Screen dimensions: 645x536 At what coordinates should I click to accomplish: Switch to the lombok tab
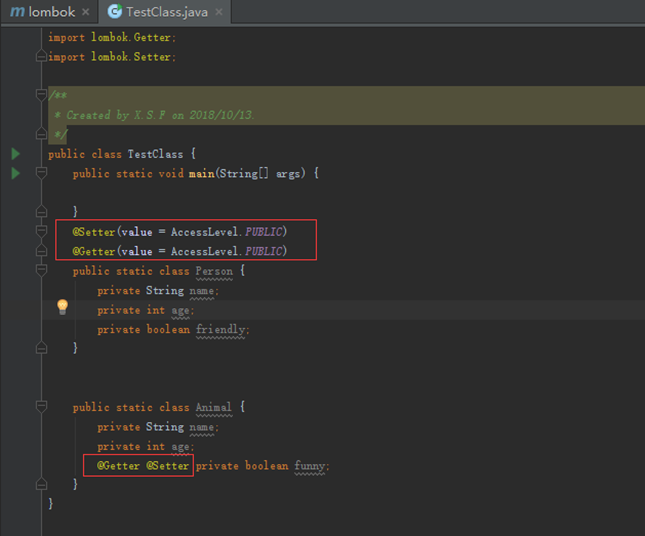pyautogui.click(x=51, y=12)
